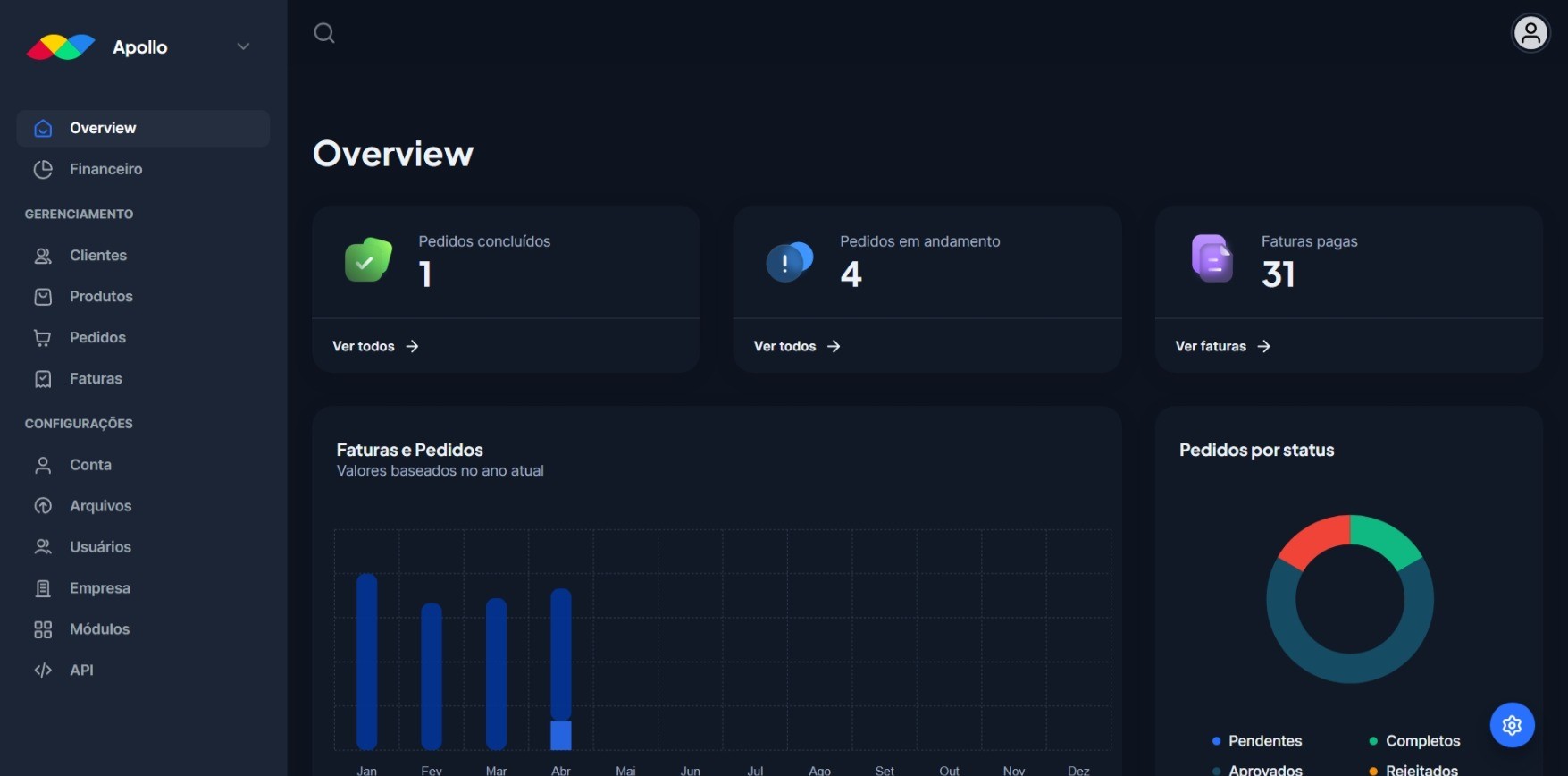Image resolution: width=1568 pixels, height=776 pixels.
Task: Click the search magnifier icon
Action: click(x=324, y=34)
